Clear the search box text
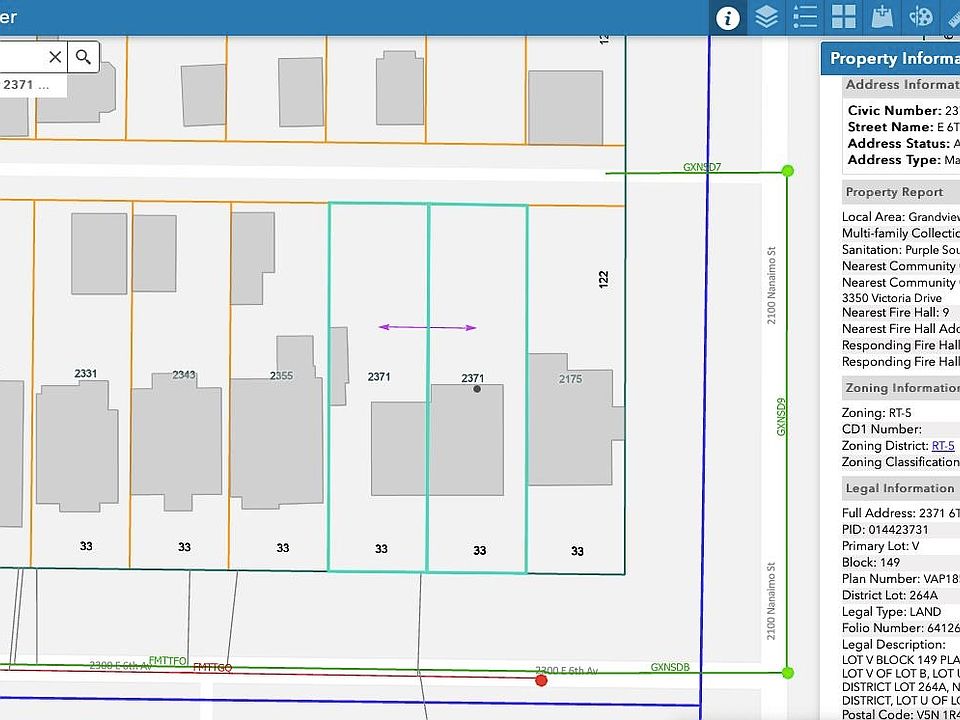 55,58
